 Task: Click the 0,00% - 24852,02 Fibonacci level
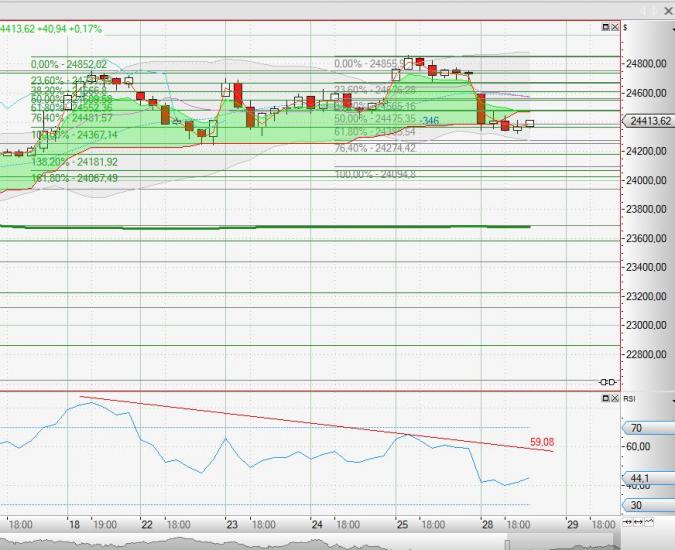pos(69,63)
